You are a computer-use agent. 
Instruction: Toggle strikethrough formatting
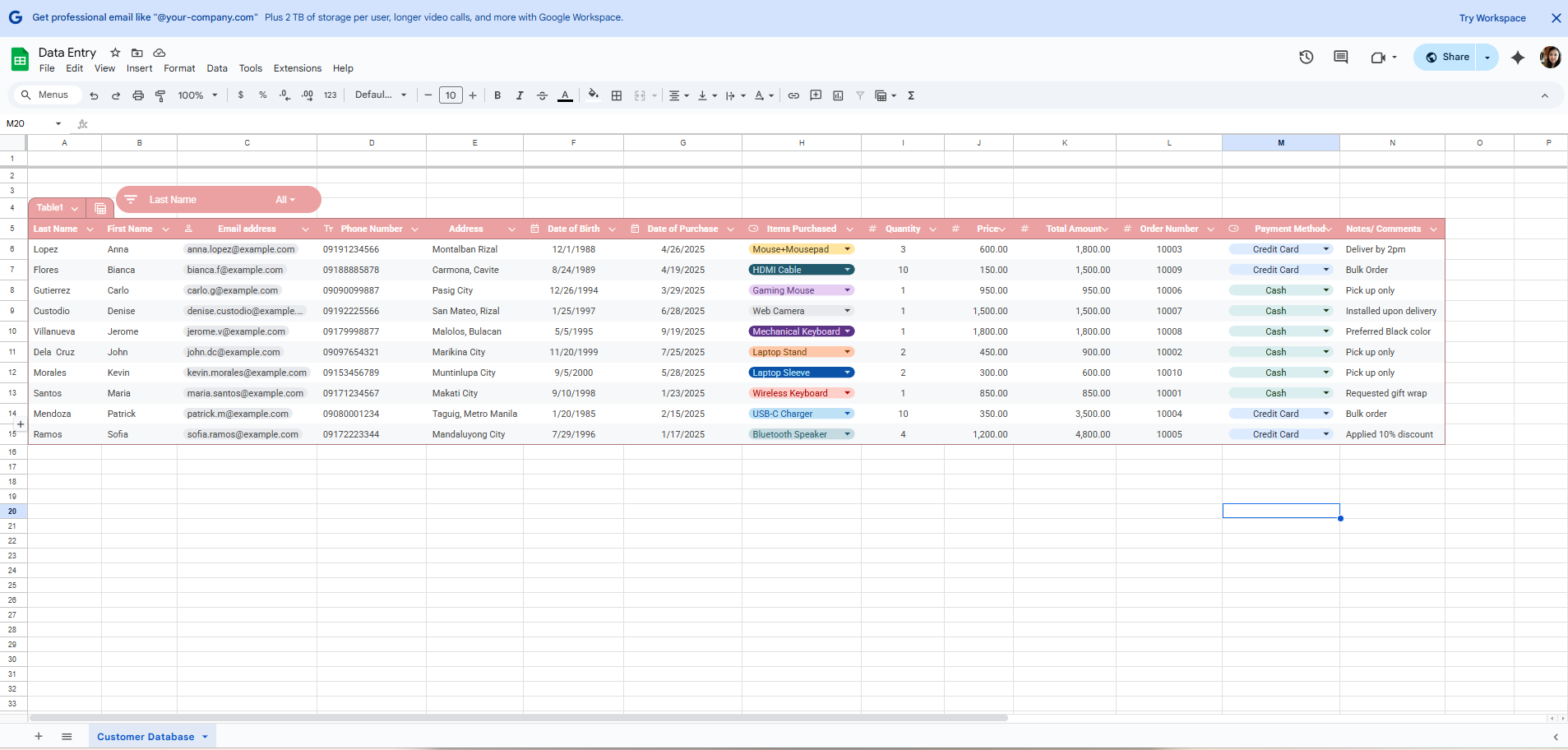(542, 95)
